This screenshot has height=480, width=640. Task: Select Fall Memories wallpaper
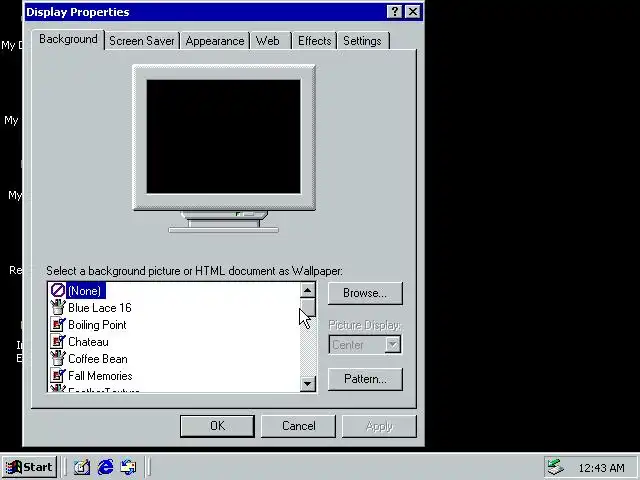point(100,376)
